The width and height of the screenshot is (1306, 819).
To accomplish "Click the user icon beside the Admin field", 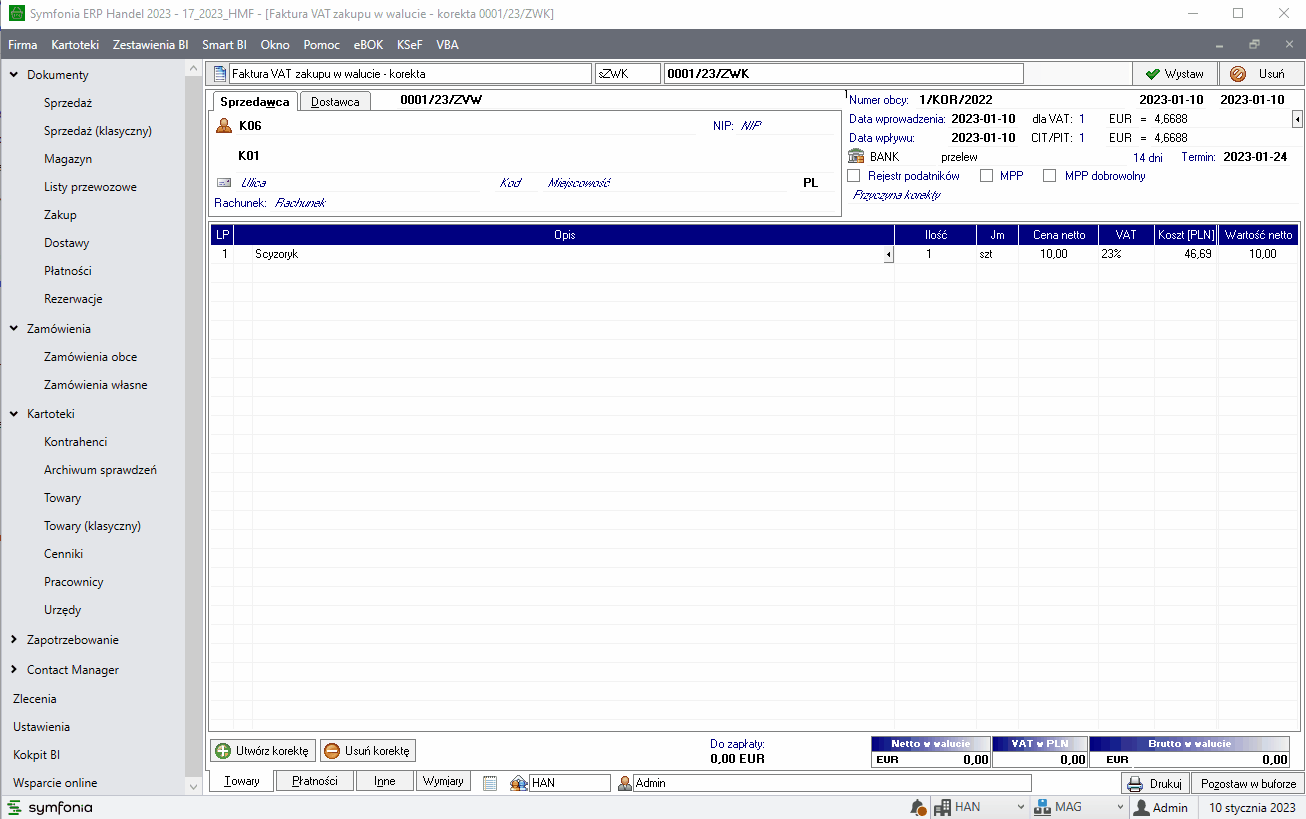I will (625, 783).
